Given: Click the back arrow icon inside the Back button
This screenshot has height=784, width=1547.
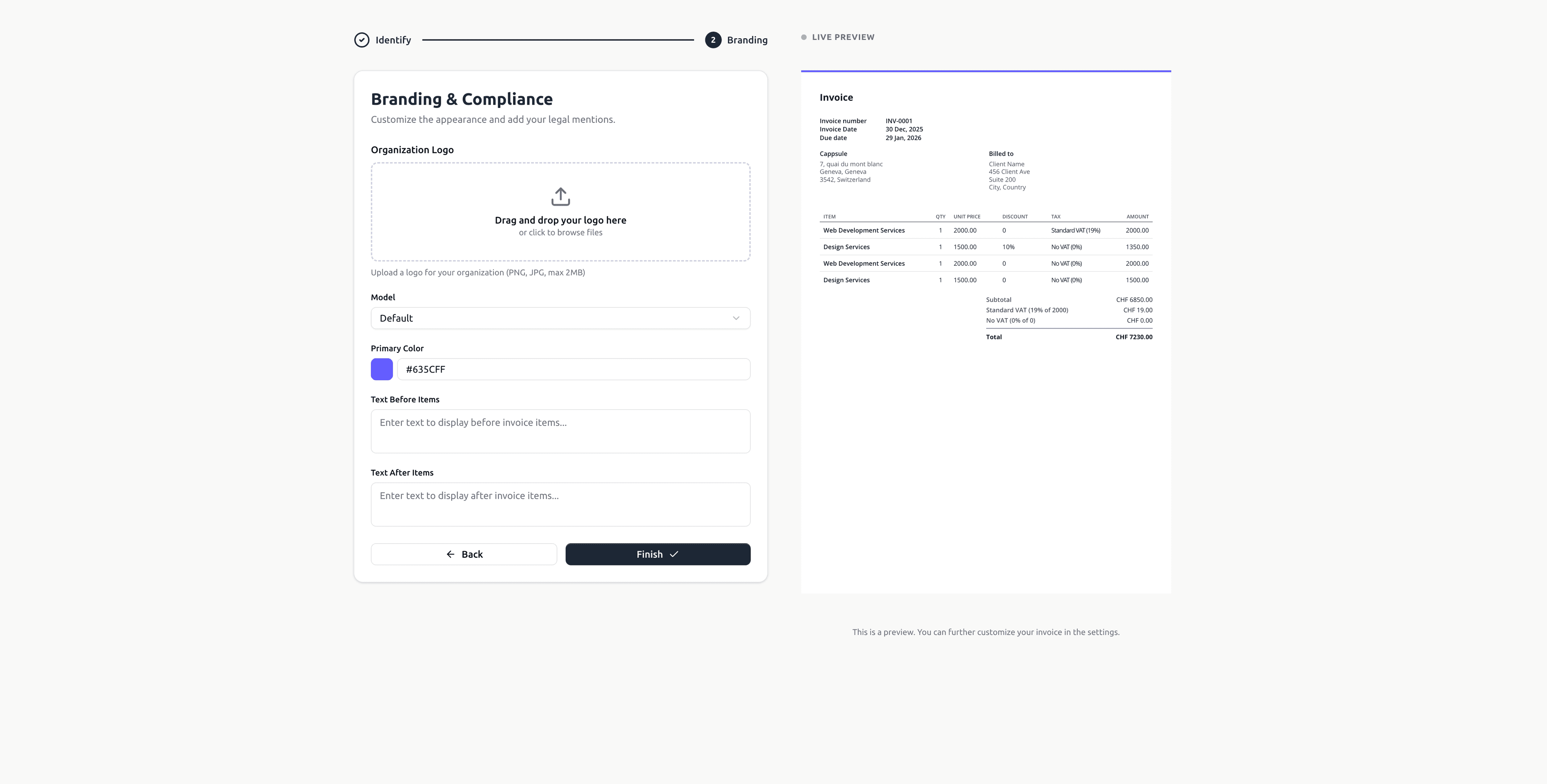Looking at the screenshot, I should tap(451, 554).
